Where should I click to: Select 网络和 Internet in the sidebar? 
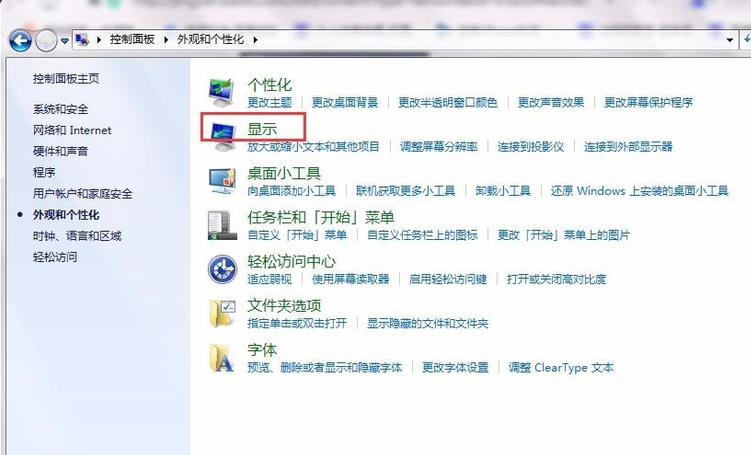click(x=72, y=130)
